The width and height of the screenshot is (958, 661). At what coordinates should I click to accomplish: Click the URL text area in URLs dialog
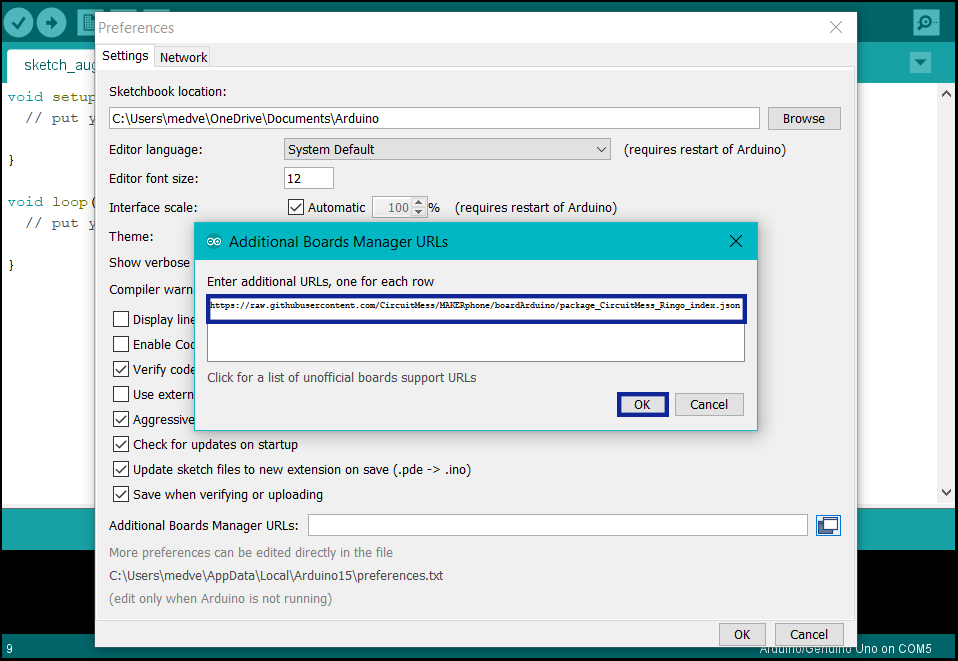coord(475,328)
